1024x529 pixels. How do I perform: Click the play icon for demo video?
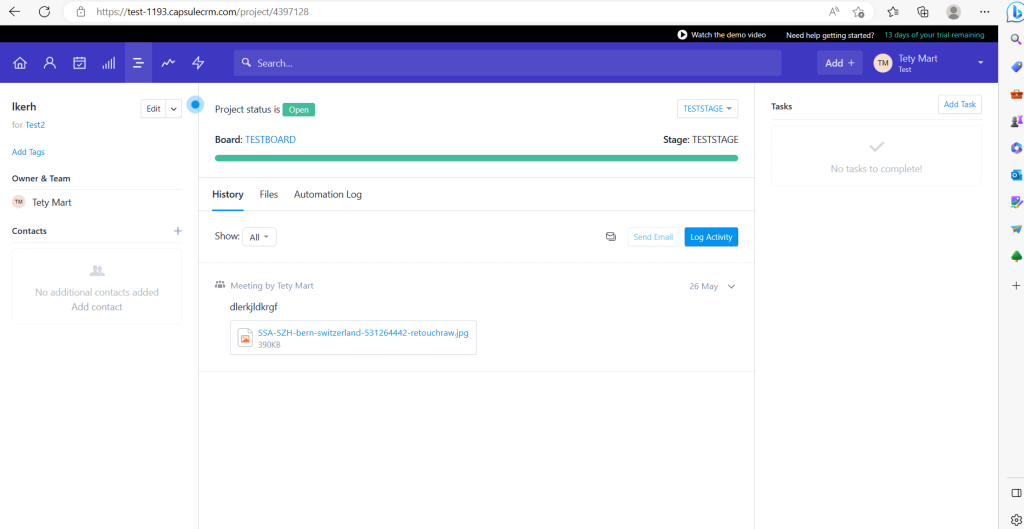(x=682, y=35)
